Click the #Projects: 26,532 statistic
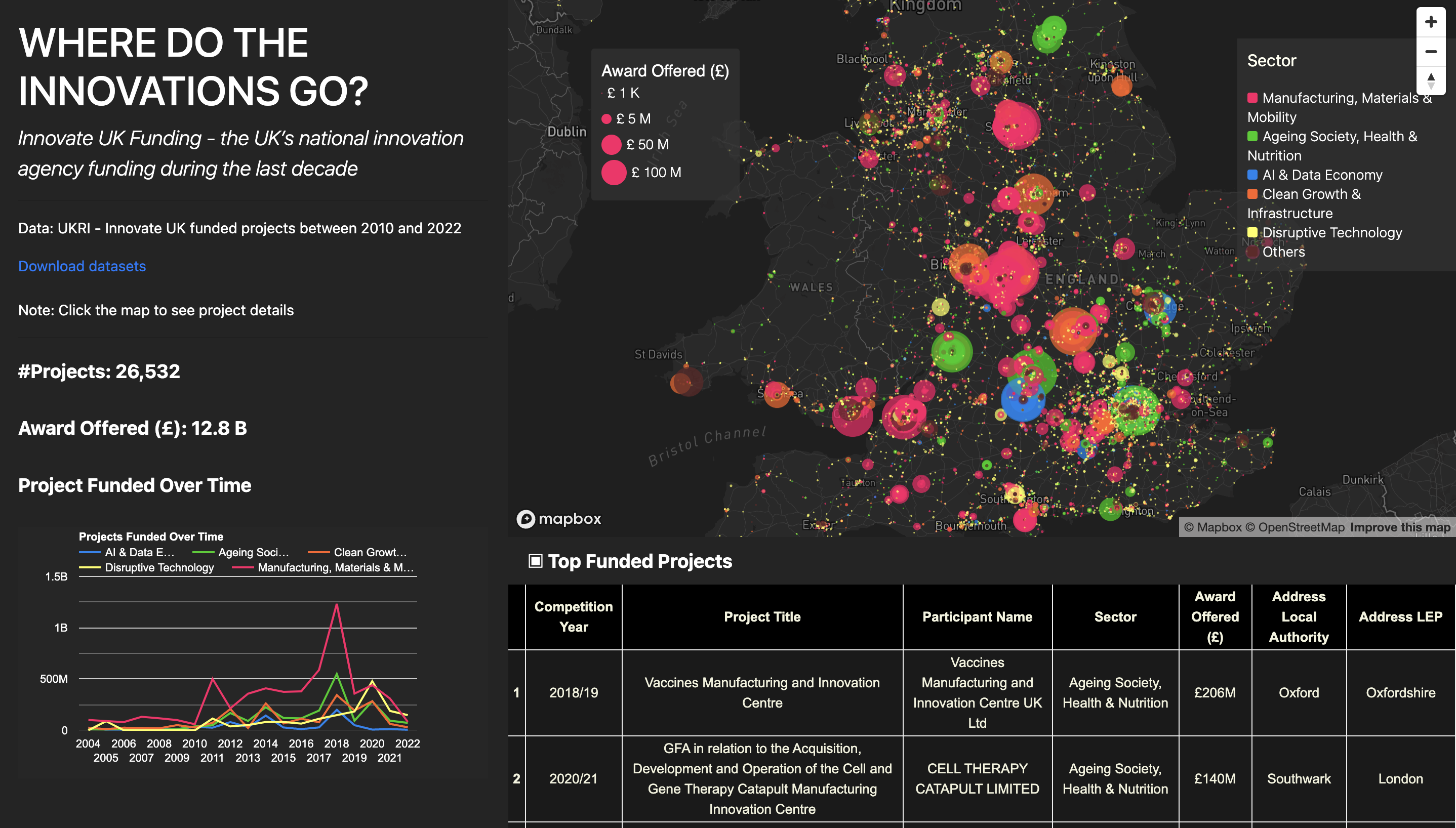This screenshot has height=828, width=1456. [x=99, y=371]
